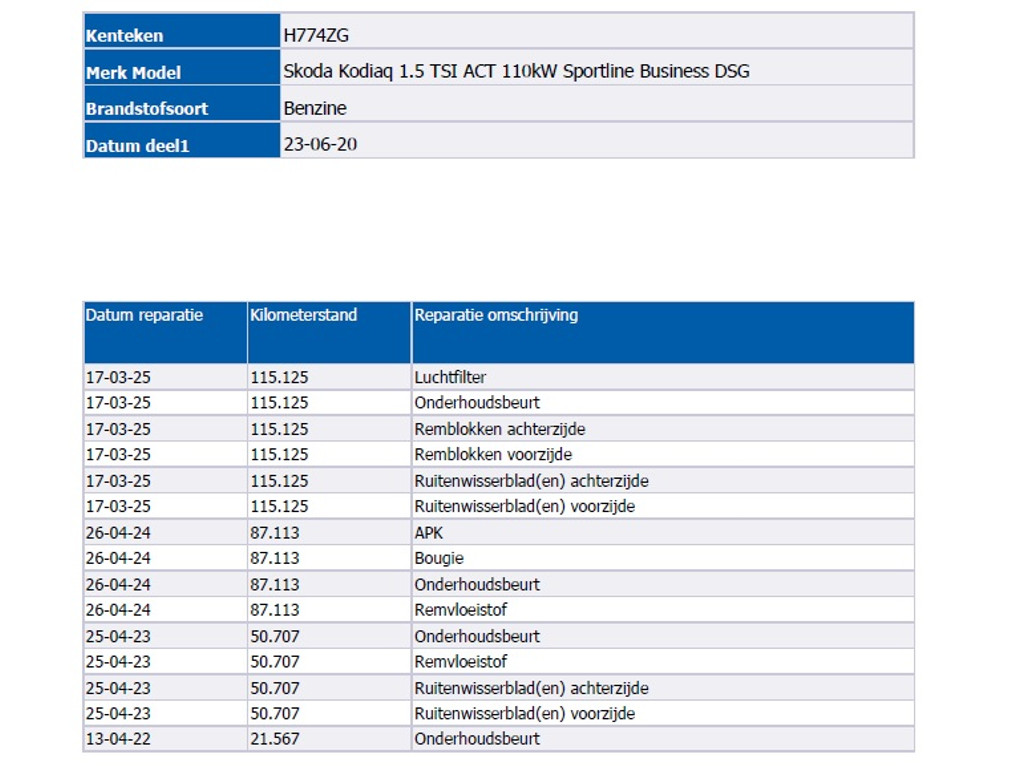1024x768 pixels.
Task: Select the Luchtfilter repair entry
Action: pos(450,377)
